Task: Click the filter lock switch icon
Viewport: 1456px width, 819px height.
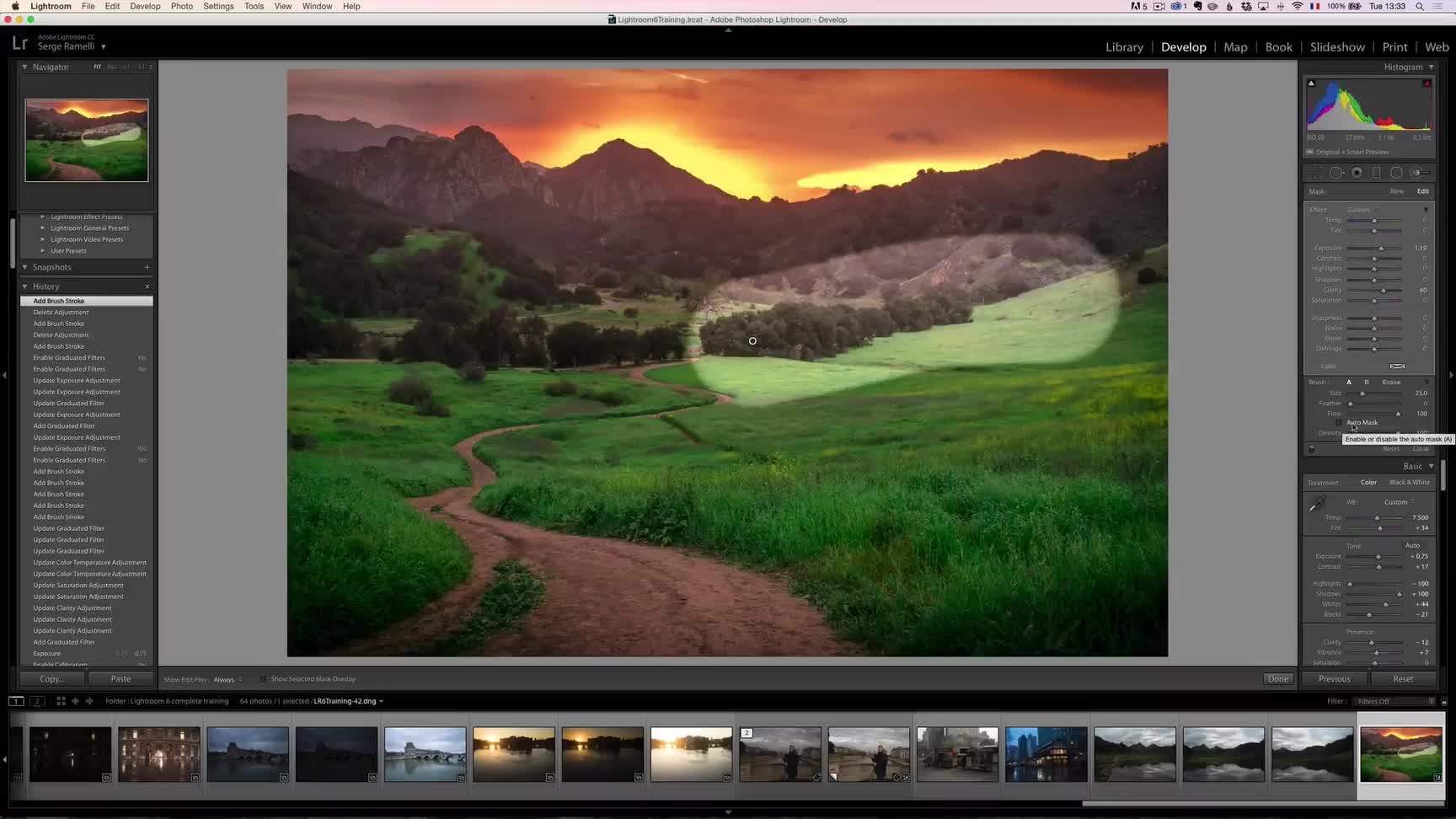Action: click(x=1443, y=701)
